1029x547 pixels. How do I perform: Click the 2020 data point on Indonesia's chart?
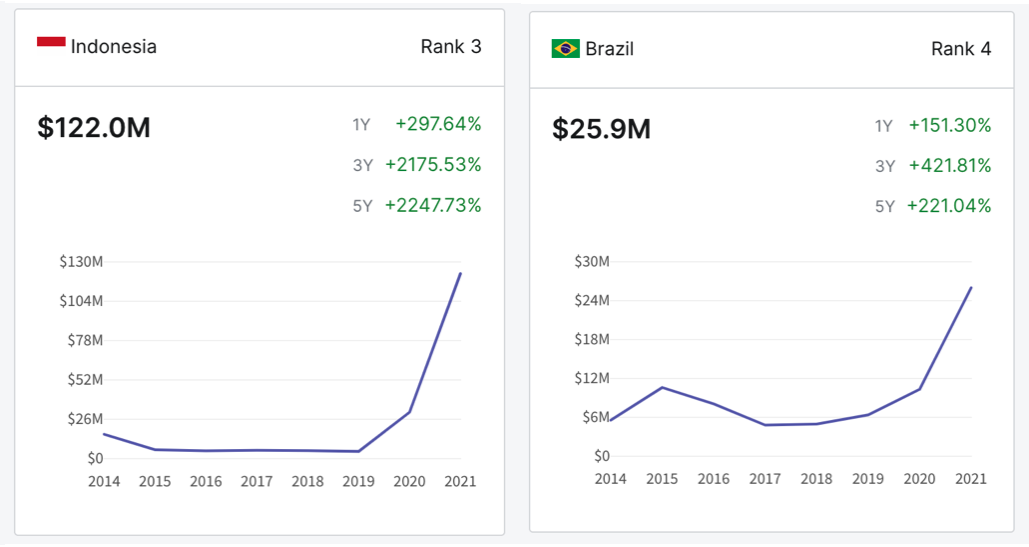click(410, 412)
